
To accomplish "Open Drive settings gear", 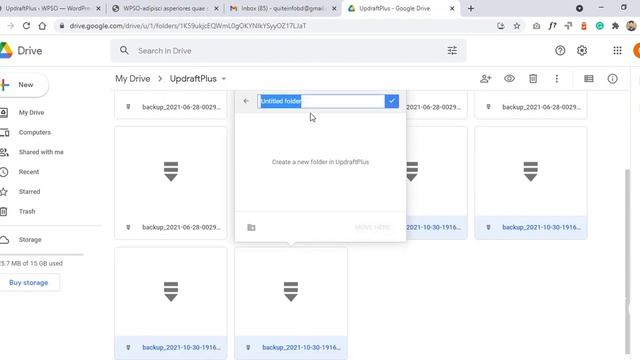I will point(582,51).
